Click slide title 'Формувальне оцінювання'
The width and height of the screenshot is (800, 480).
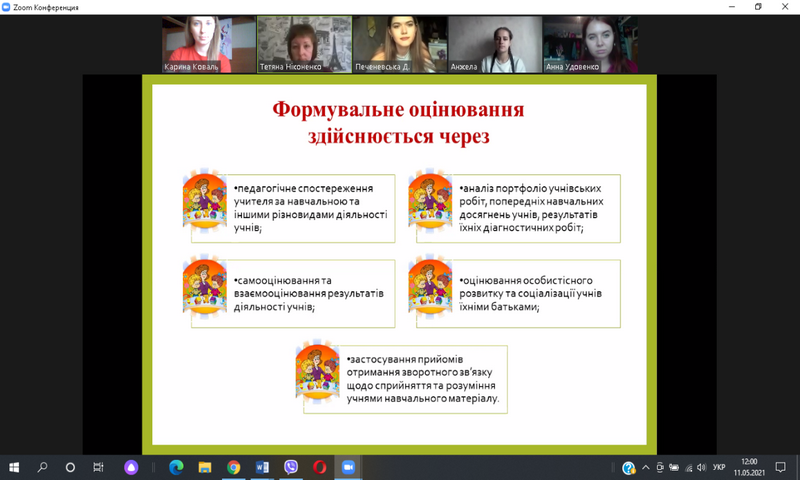398,109
